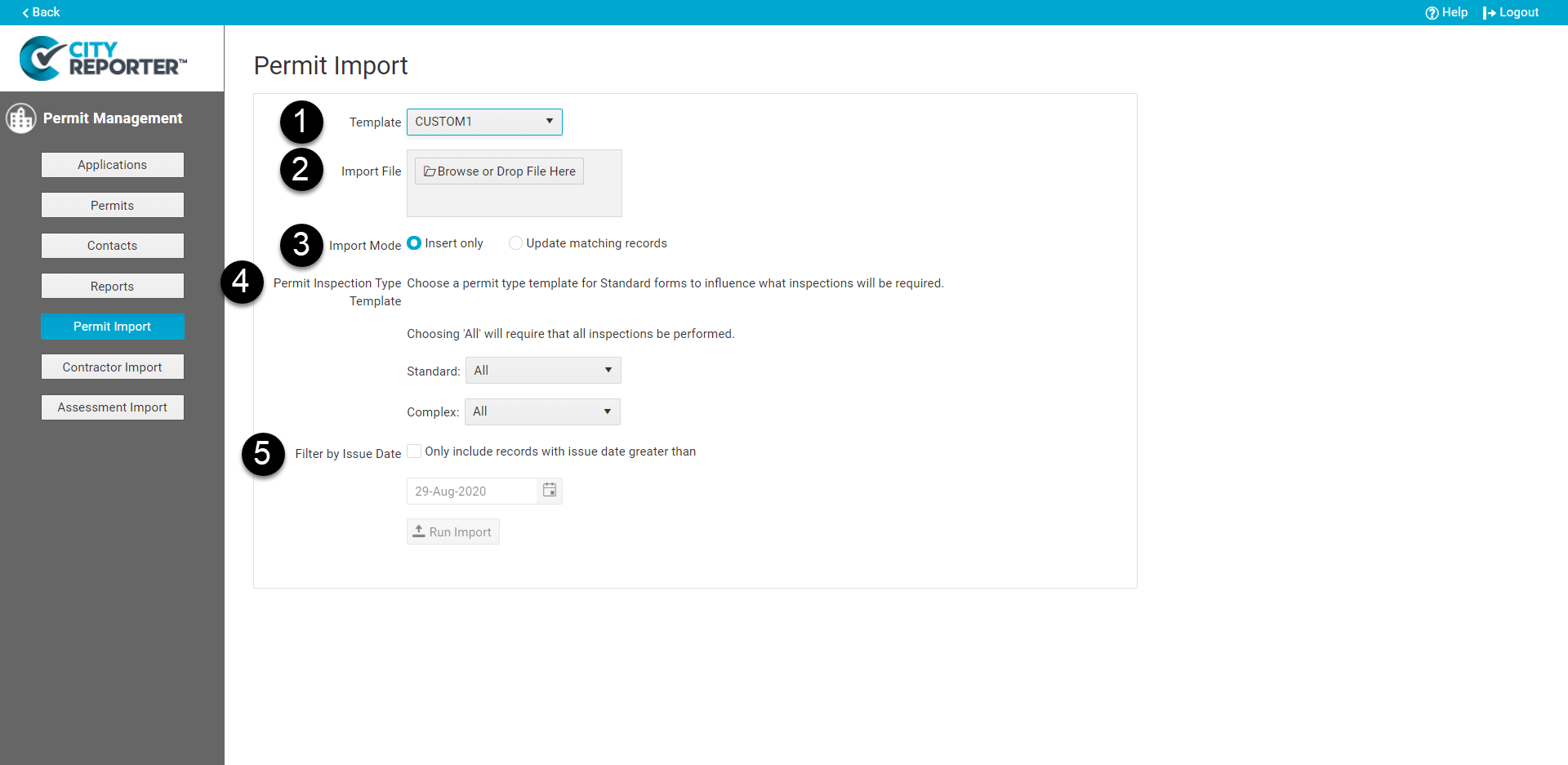Enable the issue date filter checkbox
This screenshot has height=765, width=1568.
click(414, 450)
